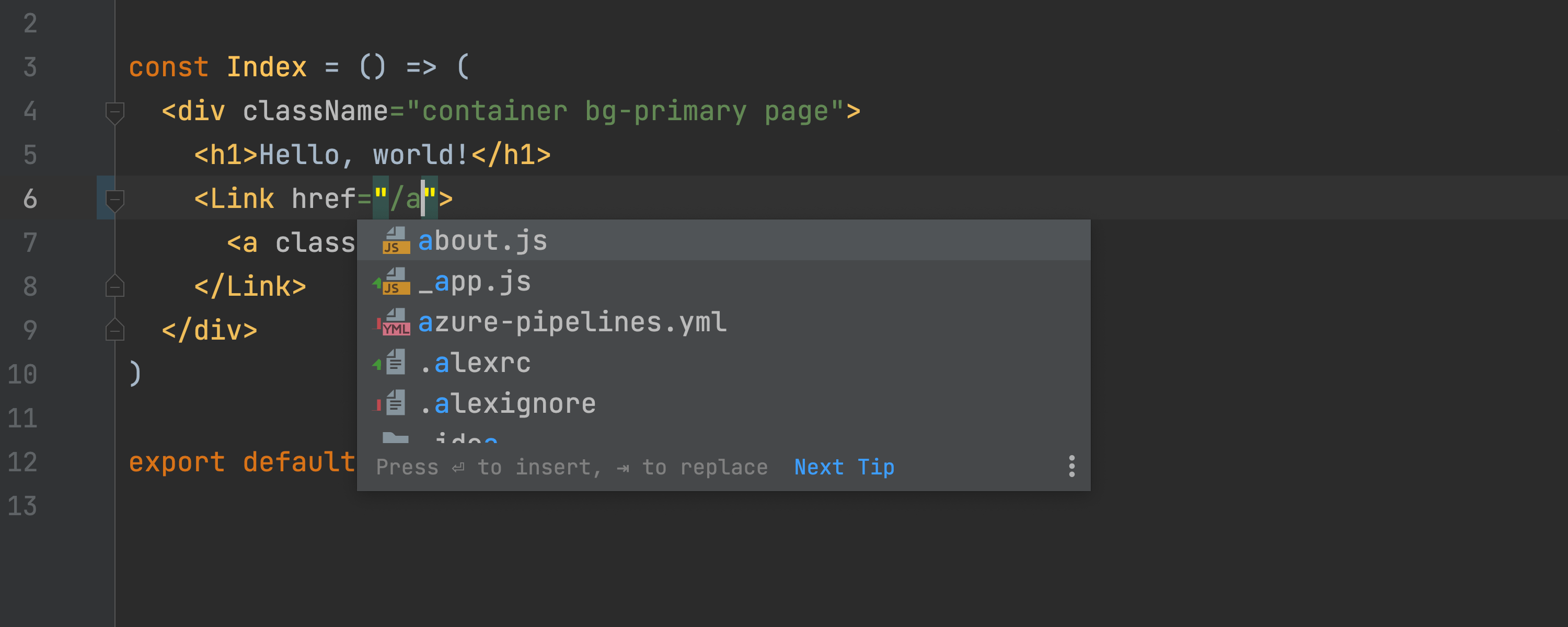Select the _app.js suggestion text

pyautogui.click(x=475, y=281)
